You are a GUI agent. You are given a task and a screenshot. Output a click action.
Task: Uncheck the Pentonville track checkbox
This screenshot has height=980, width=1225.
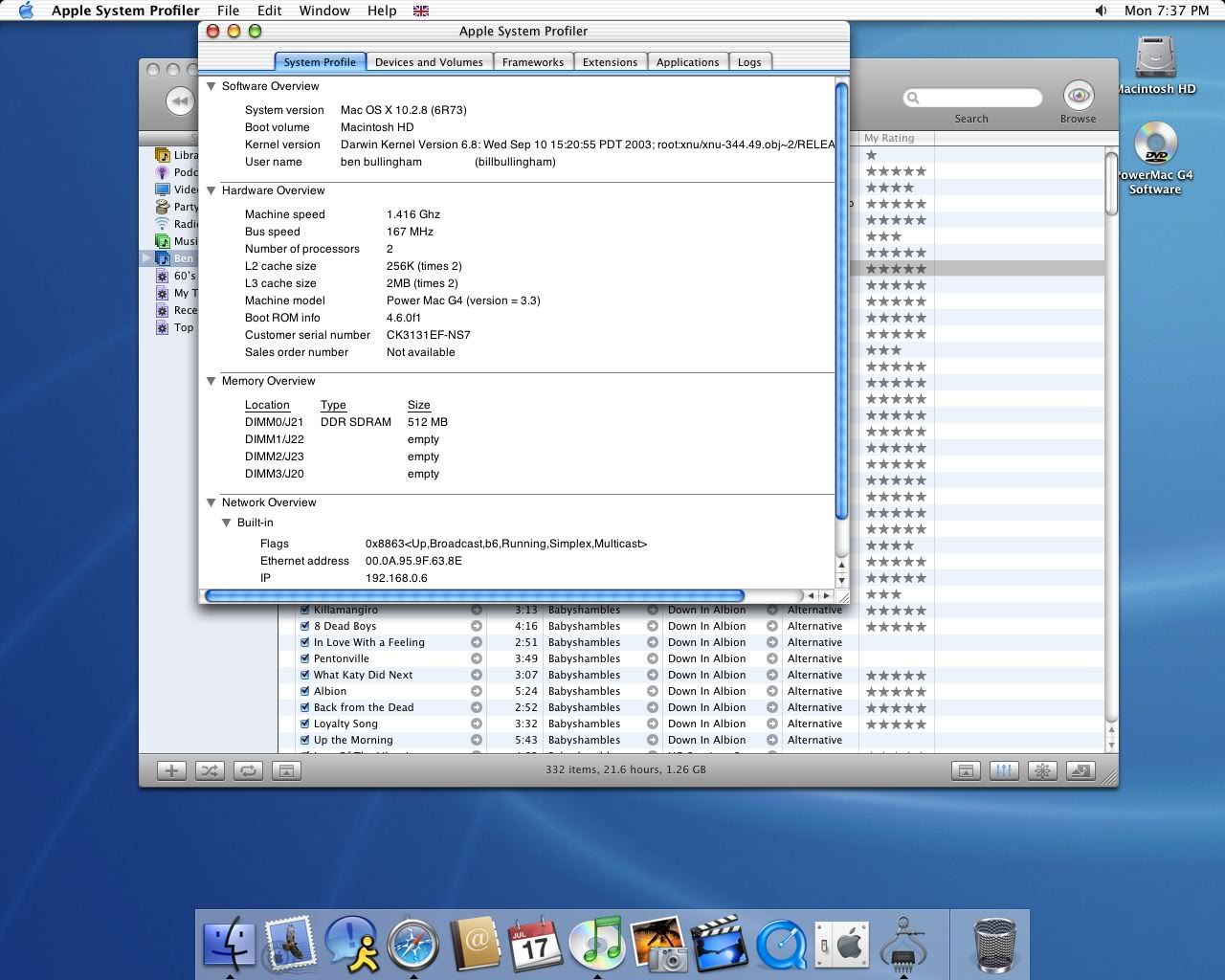click(304, 658)
